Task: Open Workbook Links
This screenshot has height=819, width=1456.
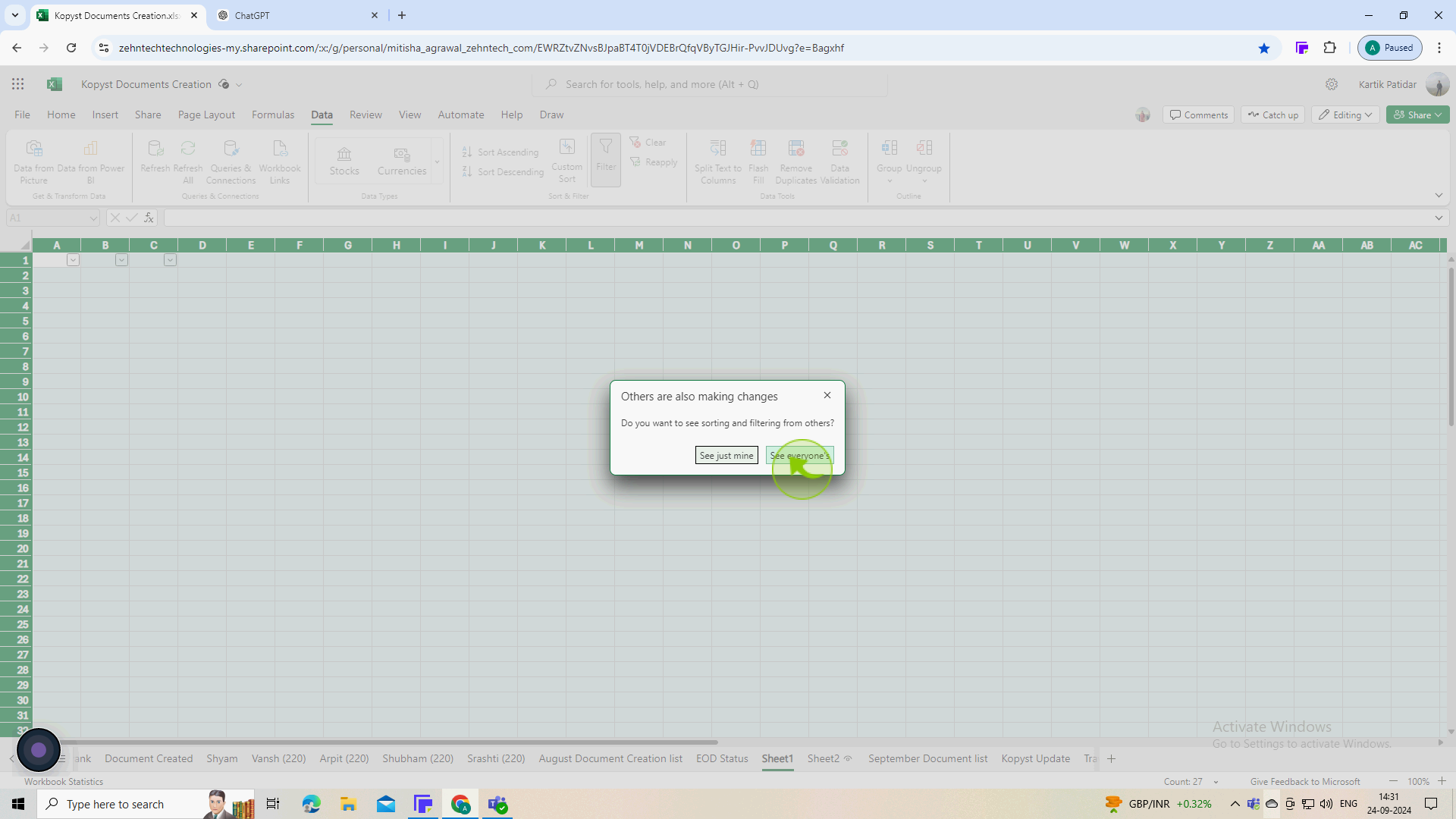Action: (280, 162)
